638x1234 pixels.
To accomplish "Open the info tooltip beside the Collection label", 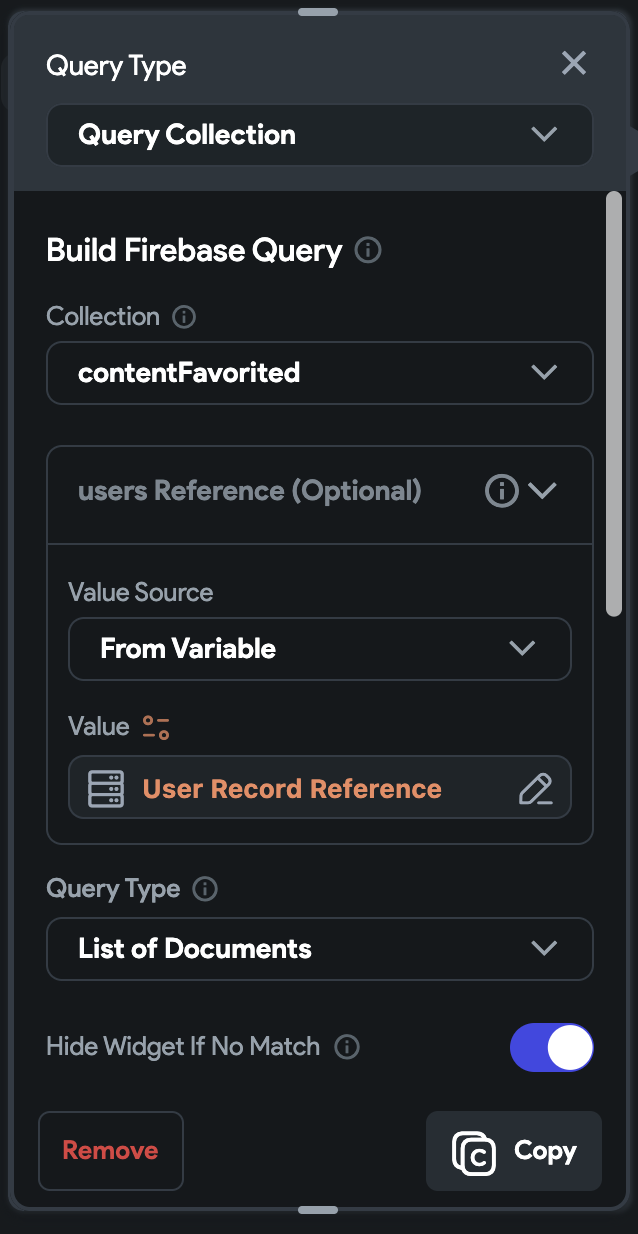I will [183, 317].
